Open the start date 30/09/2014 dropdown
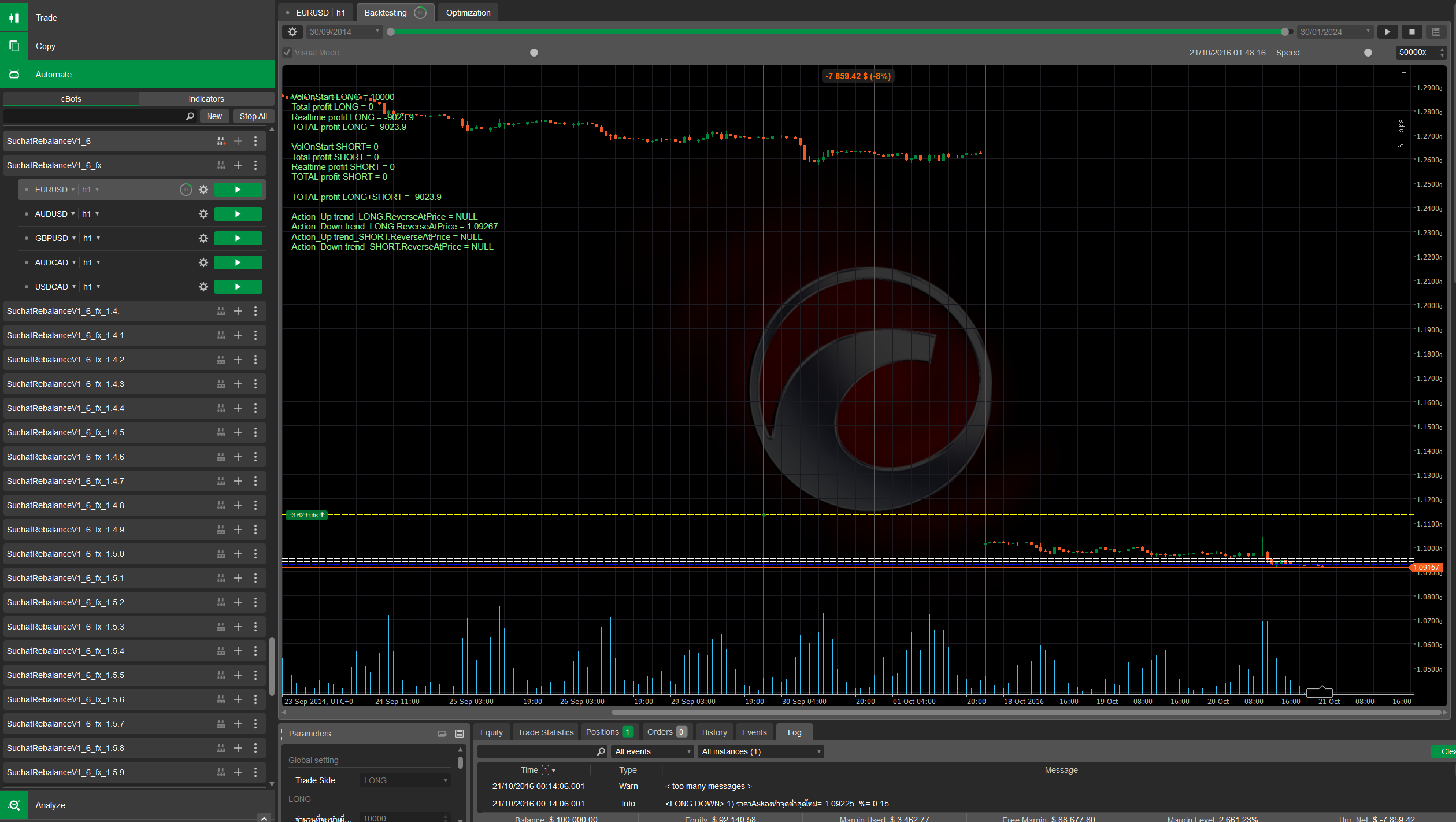Image resolution: width=1456 pixels, height=822 pixels. coord(344,32)
